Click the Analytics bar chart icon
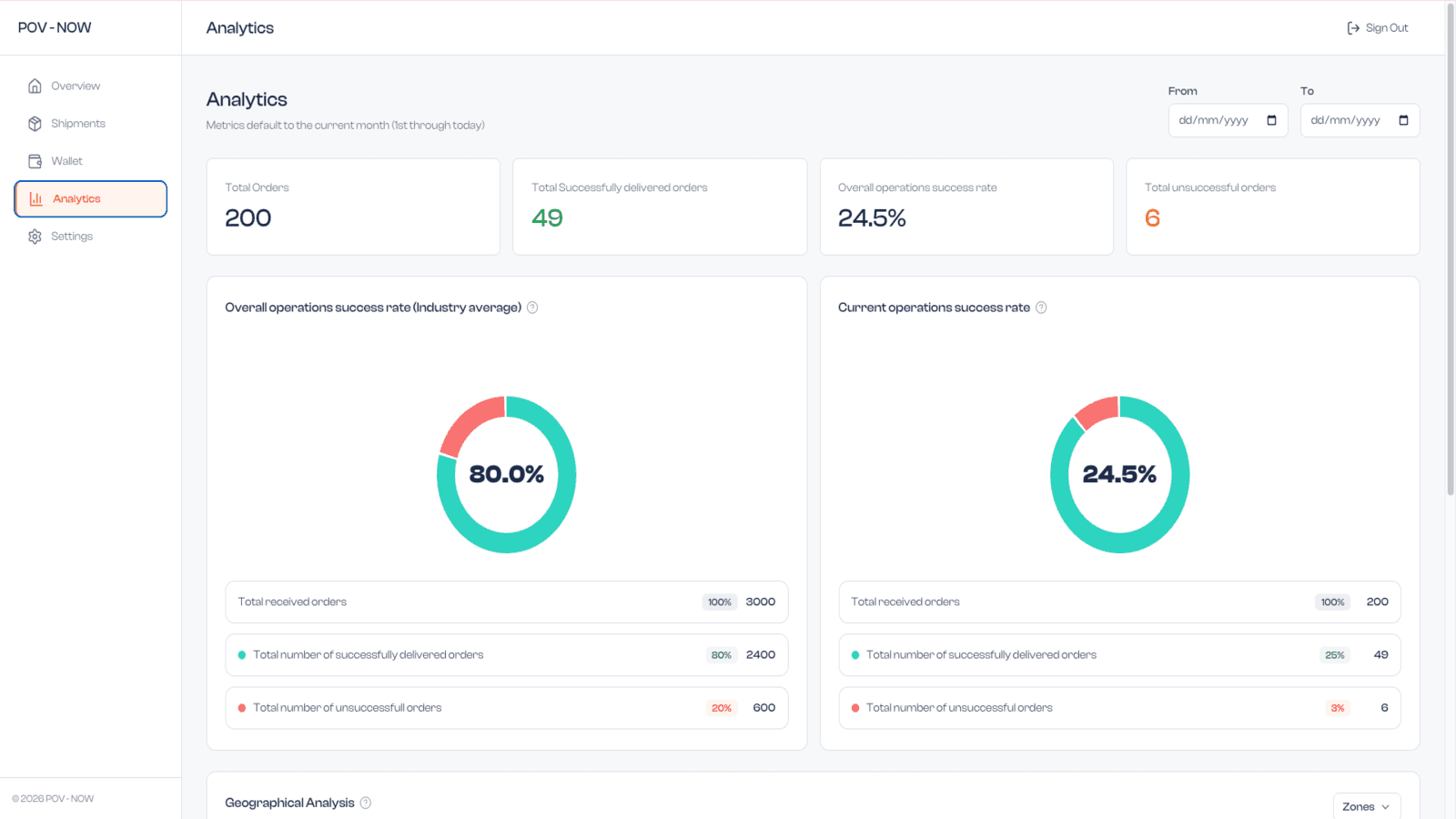This screenshot has width=1456, height=819. tap(36, 198)
